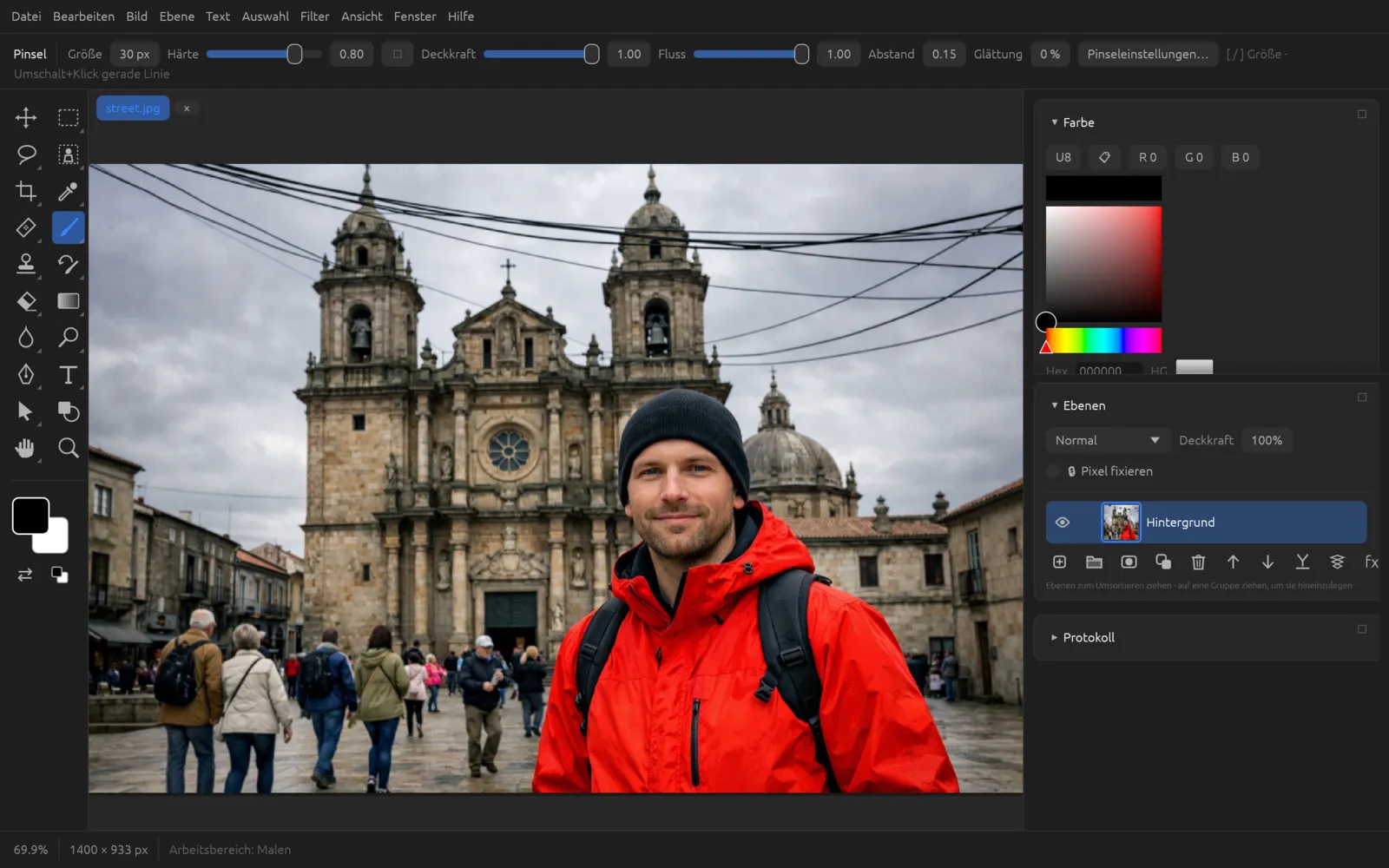Toggle Protokoll panel undock square
Viewport: 1389px width, 868px height.
click(1362, 629)
